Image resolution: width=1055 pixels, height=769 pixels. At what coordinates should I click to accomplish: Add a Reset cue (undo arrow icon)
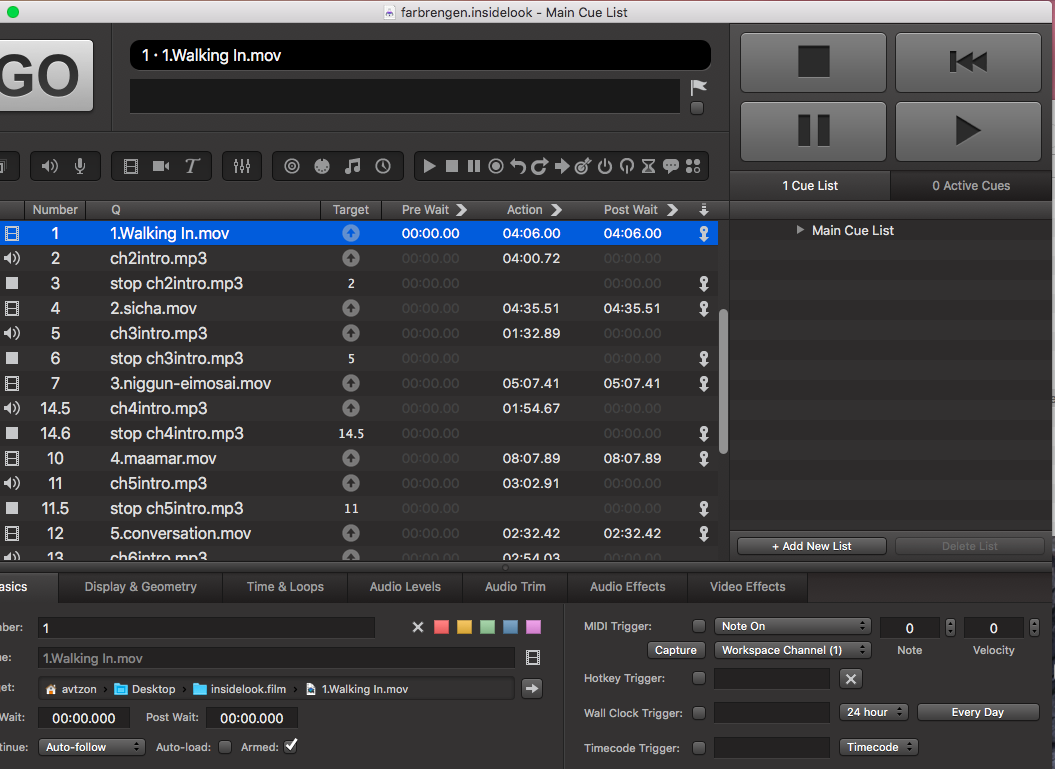pos(517,166)
